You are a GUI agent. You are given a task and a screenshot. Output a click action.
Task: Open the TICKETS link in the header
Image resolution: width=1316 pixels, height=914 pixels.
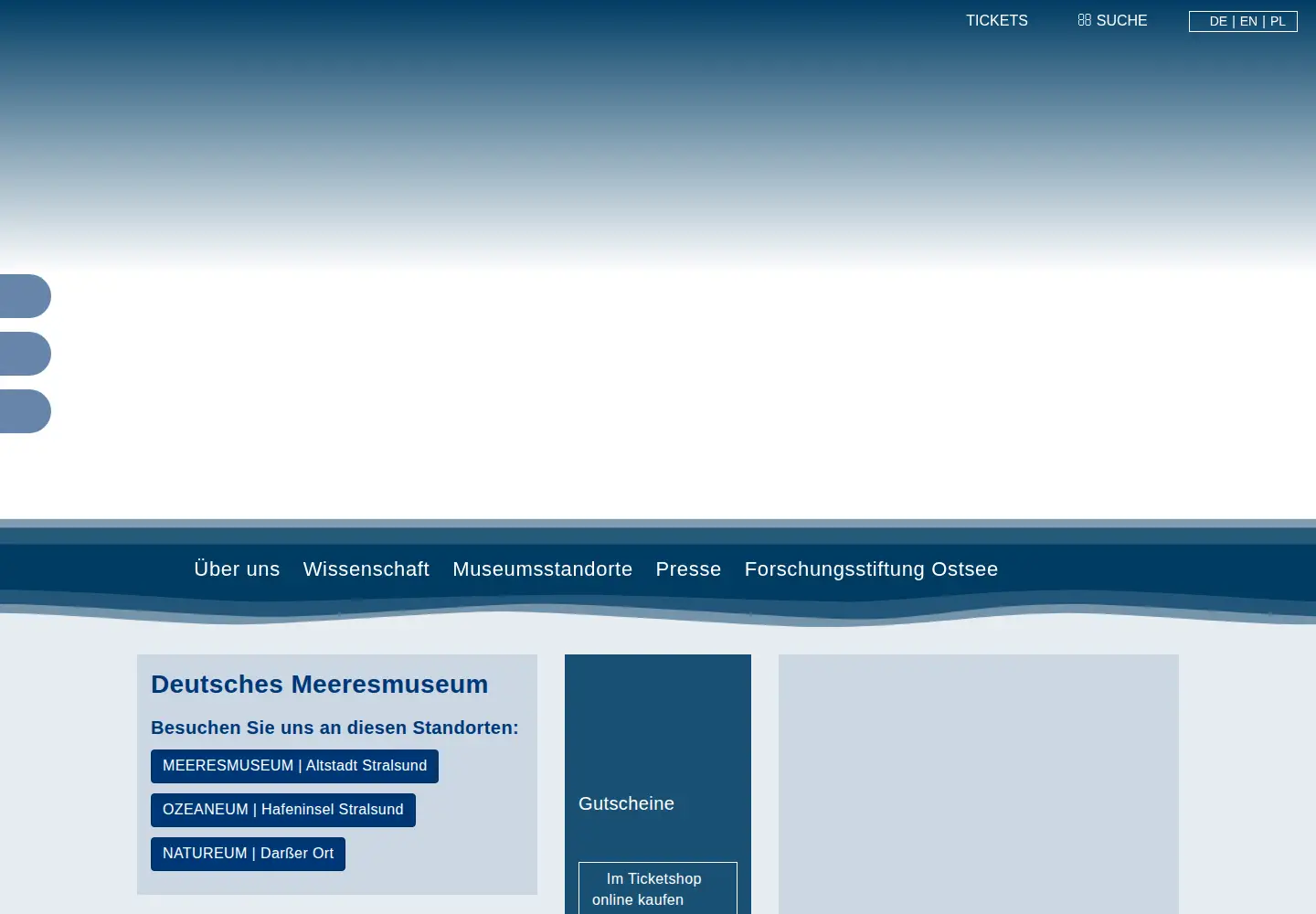click(996, 21)
